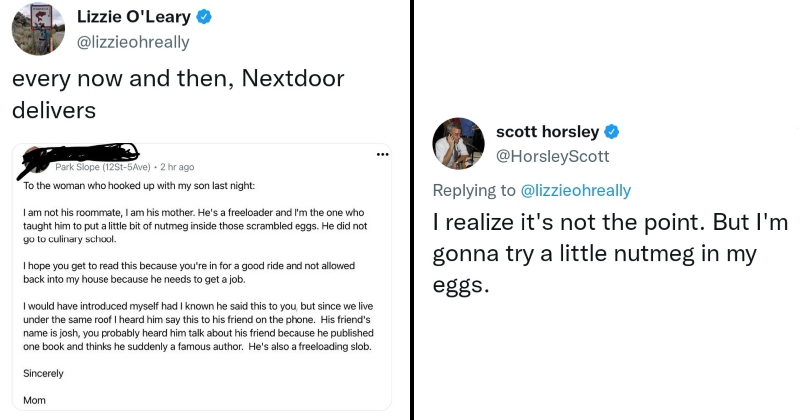Image resolution: width=800 pixels, height=420 pixels.
Task: Click the "Mom" signature at post bottom
Action: click(35, 398)
